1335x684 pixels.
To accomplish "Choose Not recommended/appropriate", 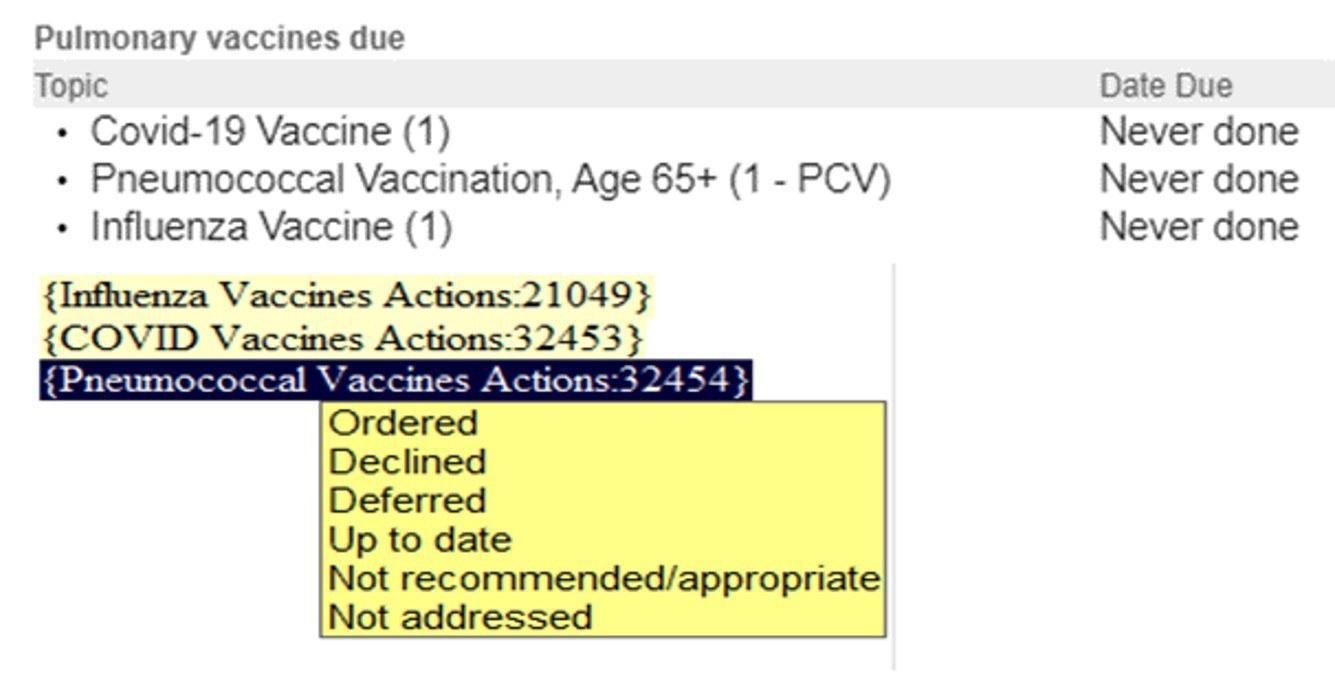I will pos(603,578).
